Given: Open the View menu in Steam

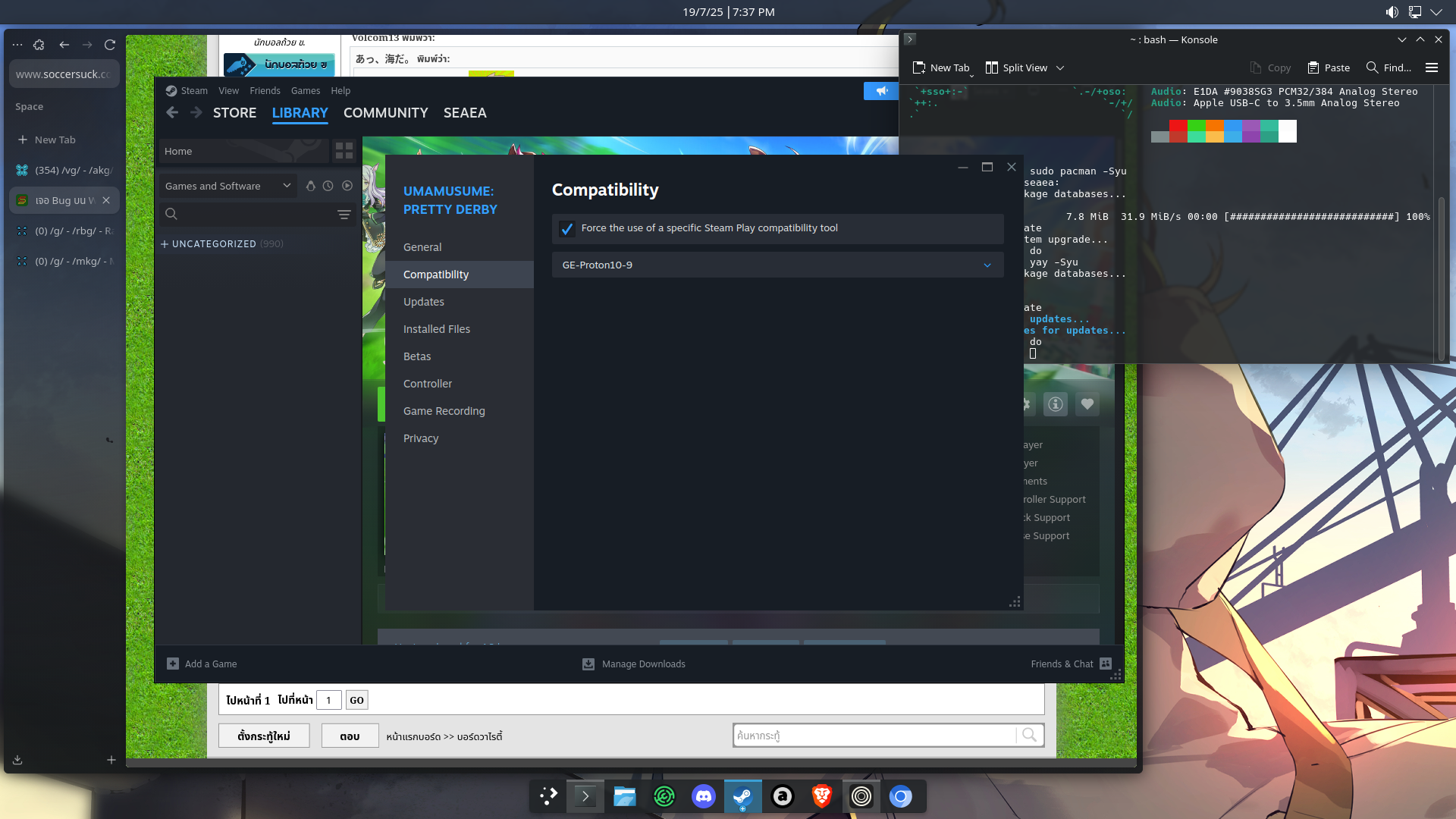Looking at the screenshot, I should pos(228,90).
